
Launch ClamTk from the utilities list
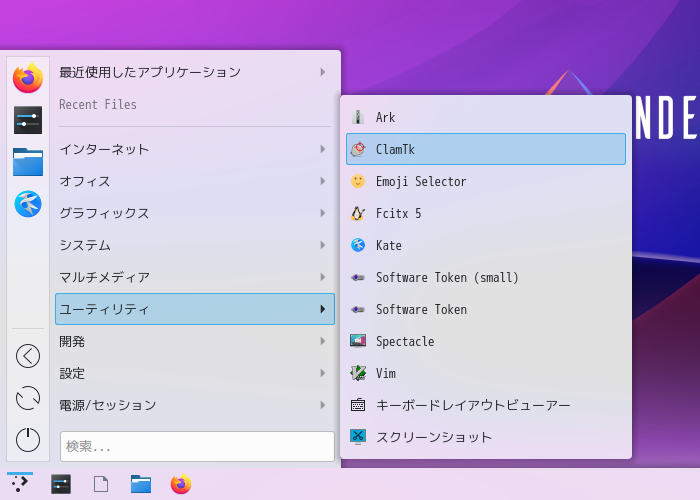coord(486,149)
